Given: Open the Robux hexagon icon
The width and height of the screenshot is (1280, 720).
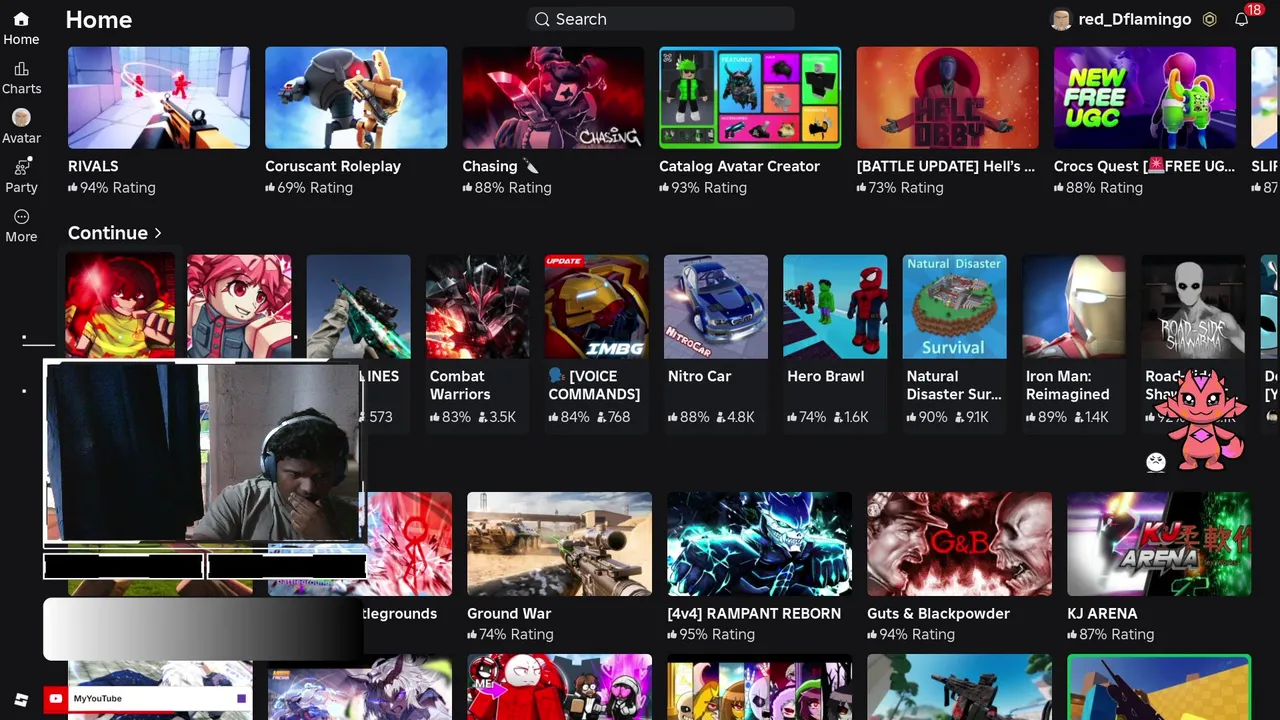Looking at the screenshot, I should coord(1209,19).
